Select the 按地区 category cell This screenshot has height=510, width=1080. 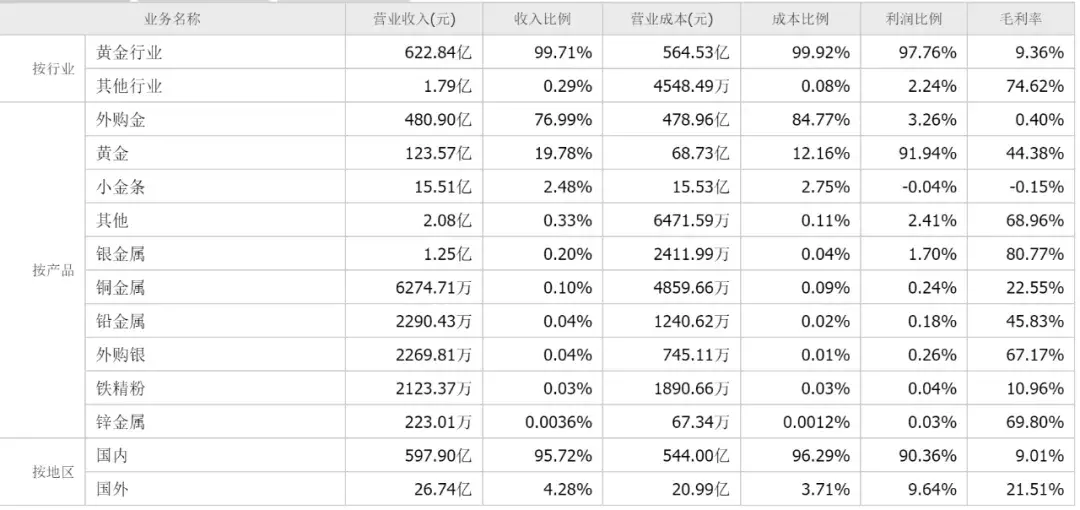click(53, 472)
